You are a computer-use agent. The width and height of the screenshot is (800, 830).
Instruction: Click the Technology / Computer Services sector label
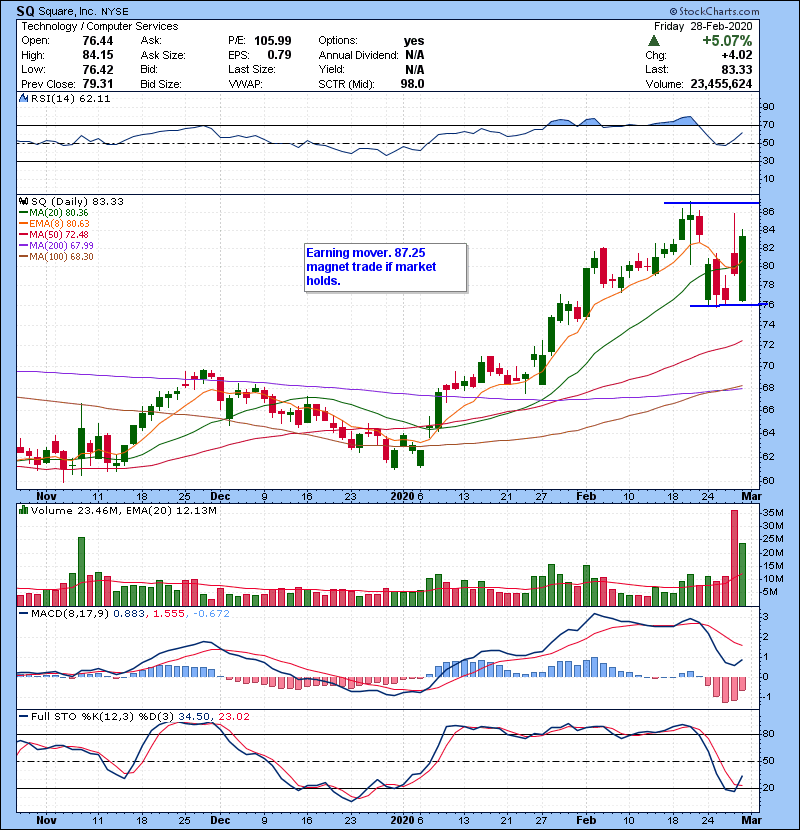pyautogui.click(x=100, y=26)
